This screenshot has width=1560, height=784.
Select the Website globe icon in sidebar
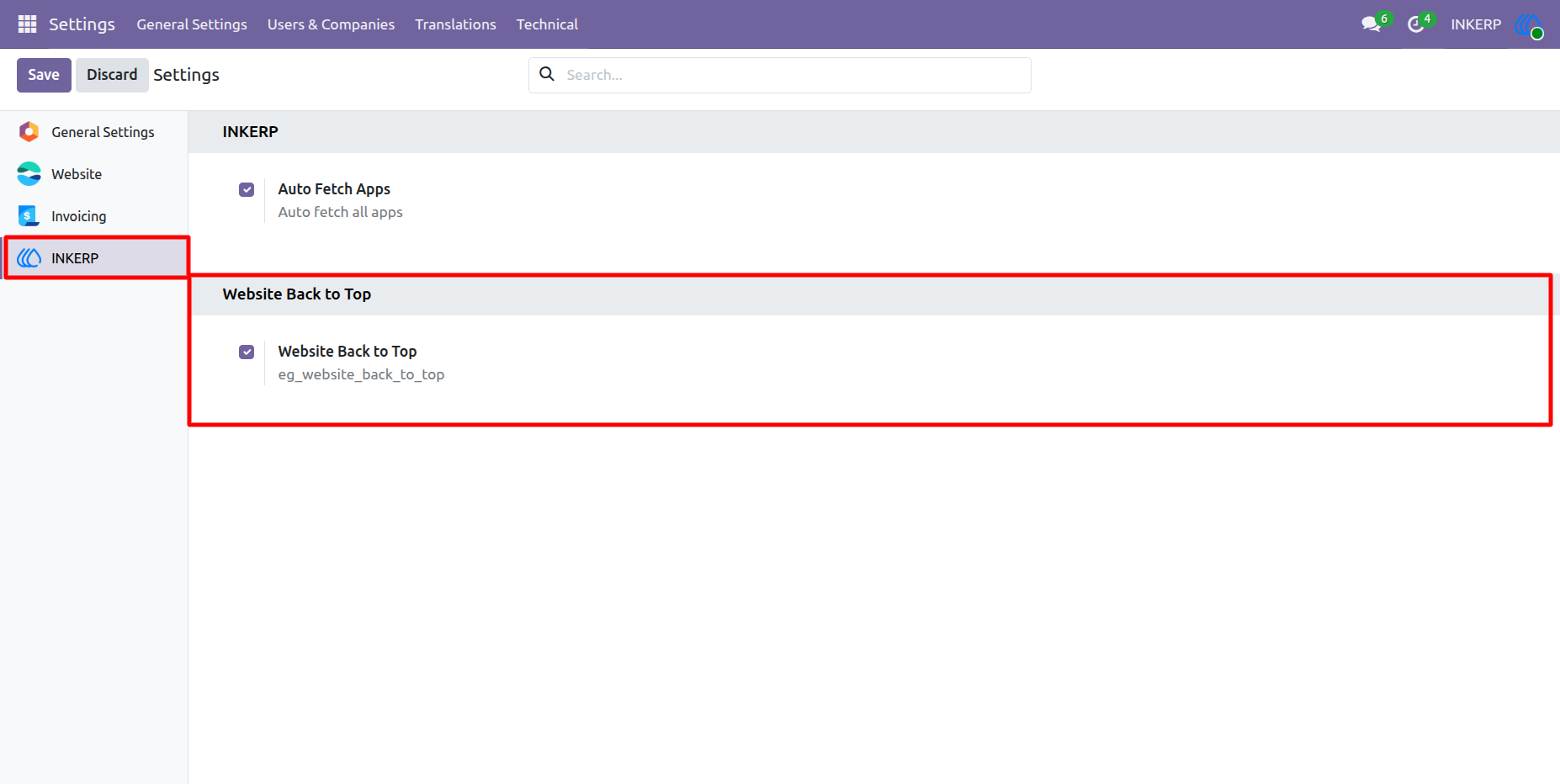[x=29, y=174]
